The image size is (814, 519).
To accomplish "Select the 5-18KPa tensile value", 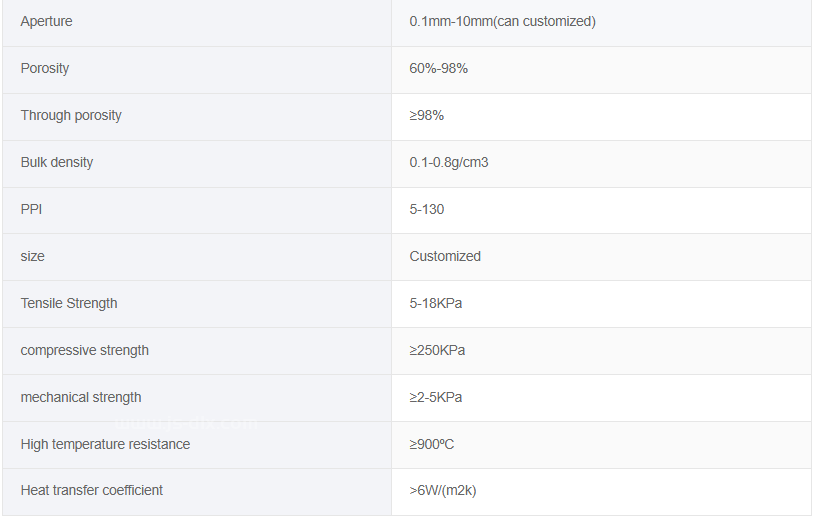I will pos(436,303).
